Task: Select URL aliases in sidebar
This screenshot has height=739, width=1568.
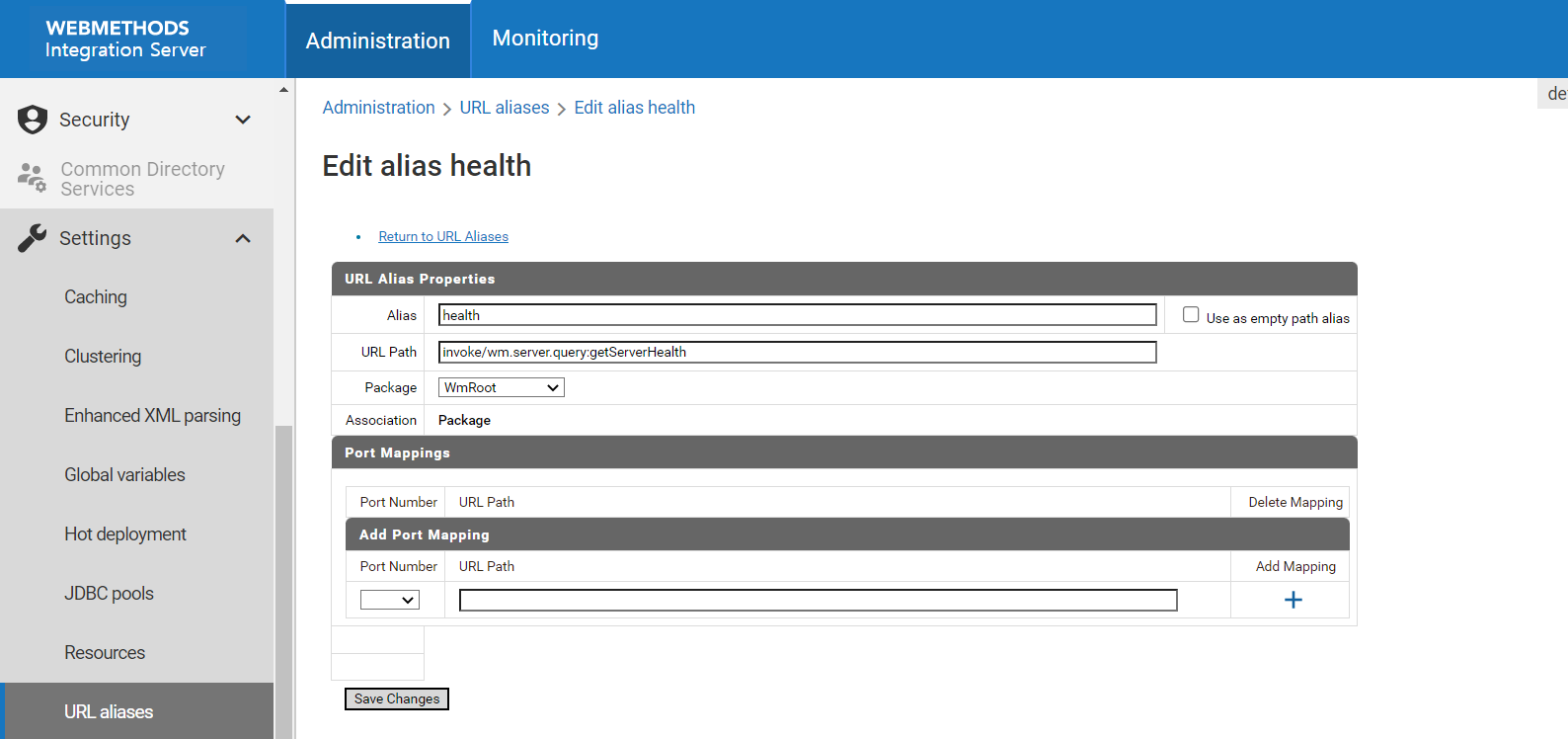Action: pos(137,711)
